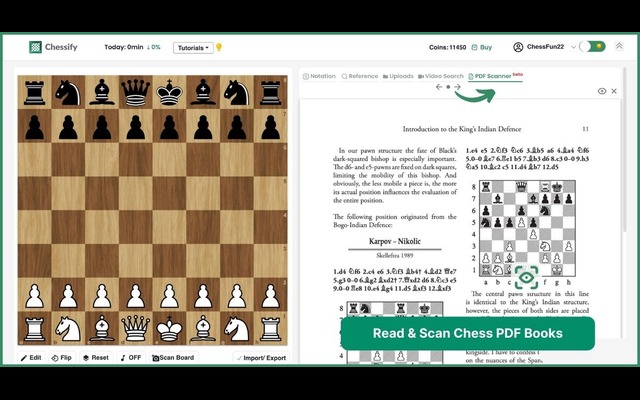Open the Import/ Export menu
The height and width of the screenshot is (400, 640).
click(x=261, y=358)
